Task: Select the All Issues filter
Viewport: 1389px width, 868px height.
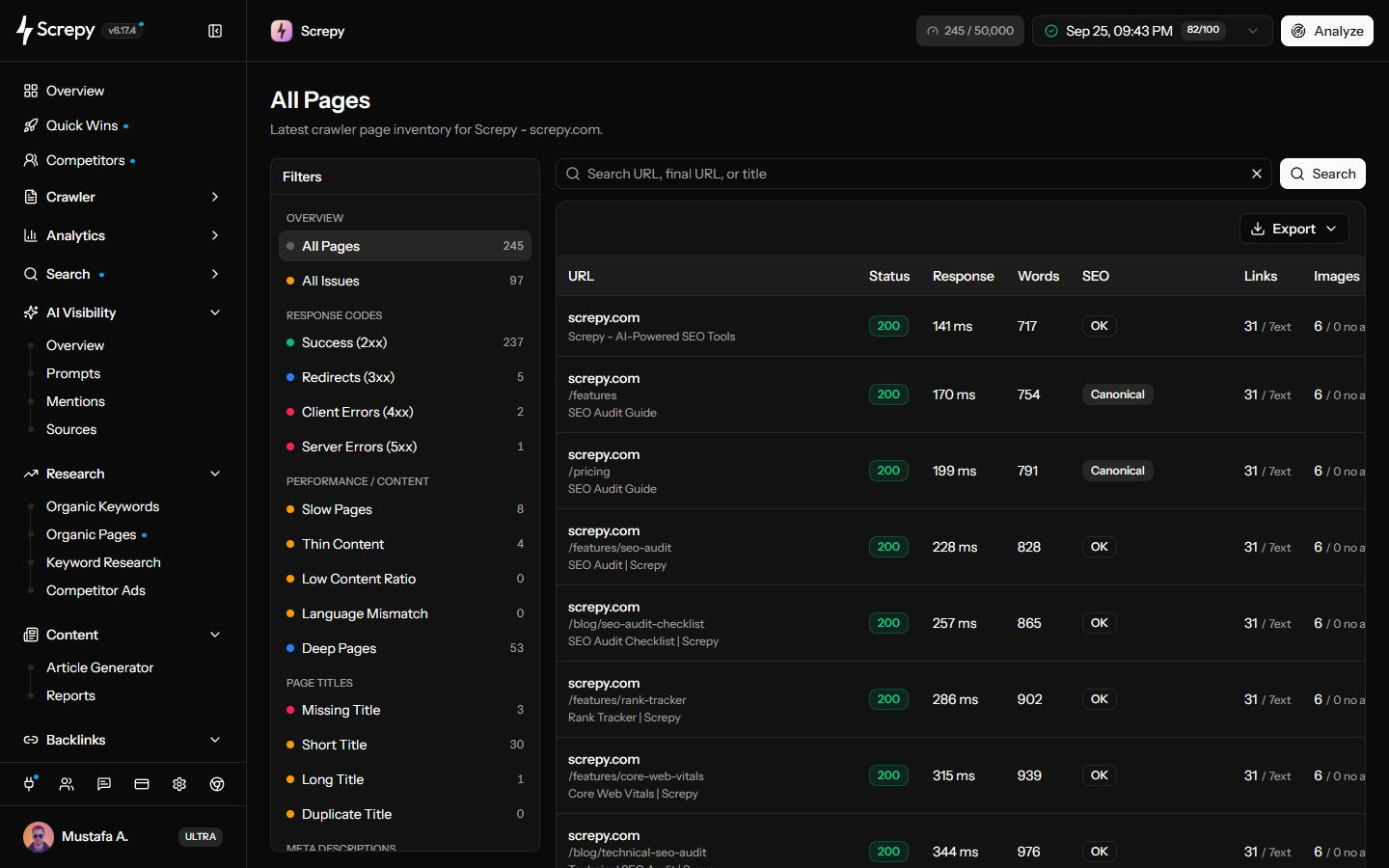Action: click(405, 281)
